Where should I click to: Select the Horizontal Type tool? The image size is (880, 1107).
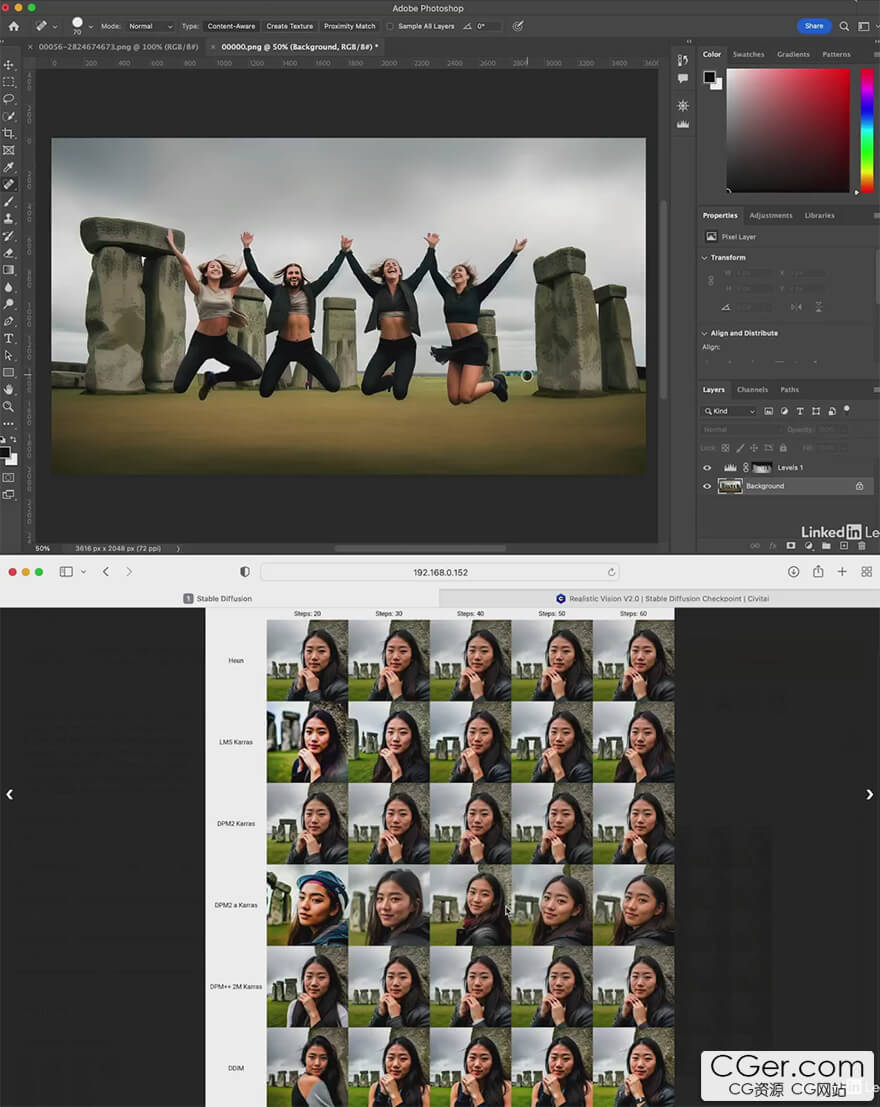[x=8, y=339]
